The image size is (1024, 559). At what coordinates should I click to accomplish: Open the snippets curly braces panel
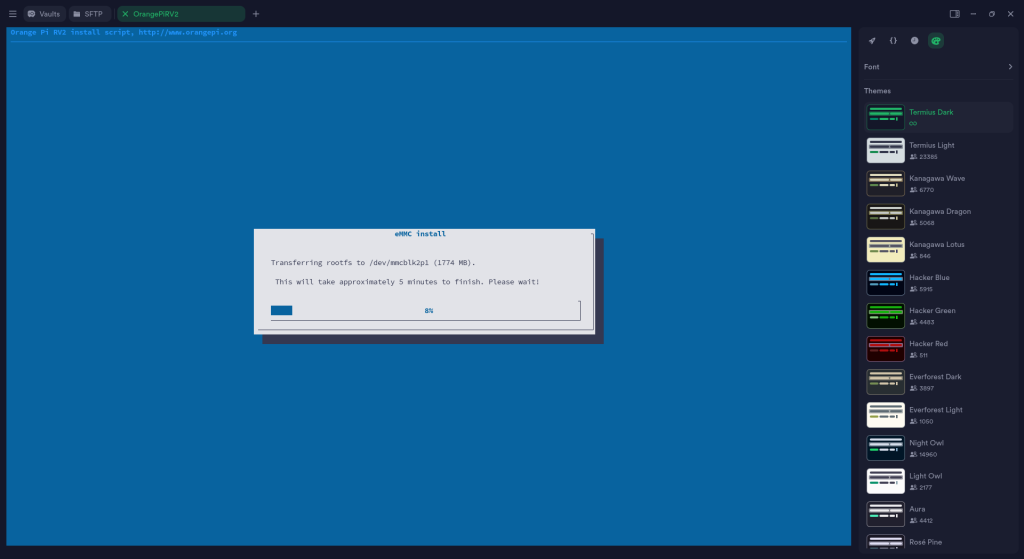tap(893, 41)
